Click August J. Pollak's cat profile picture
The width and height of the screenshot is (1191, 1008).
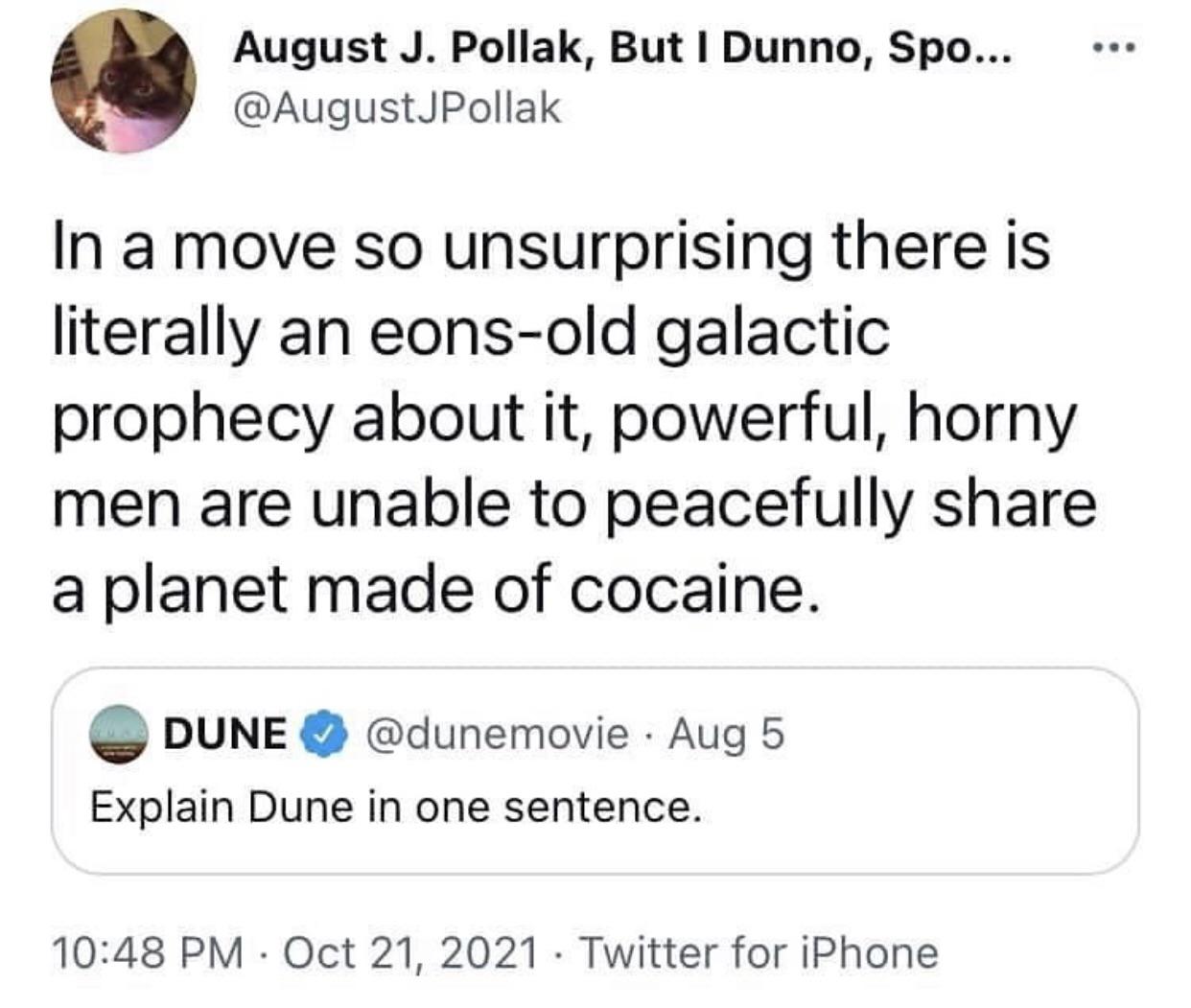click(122, 82)
